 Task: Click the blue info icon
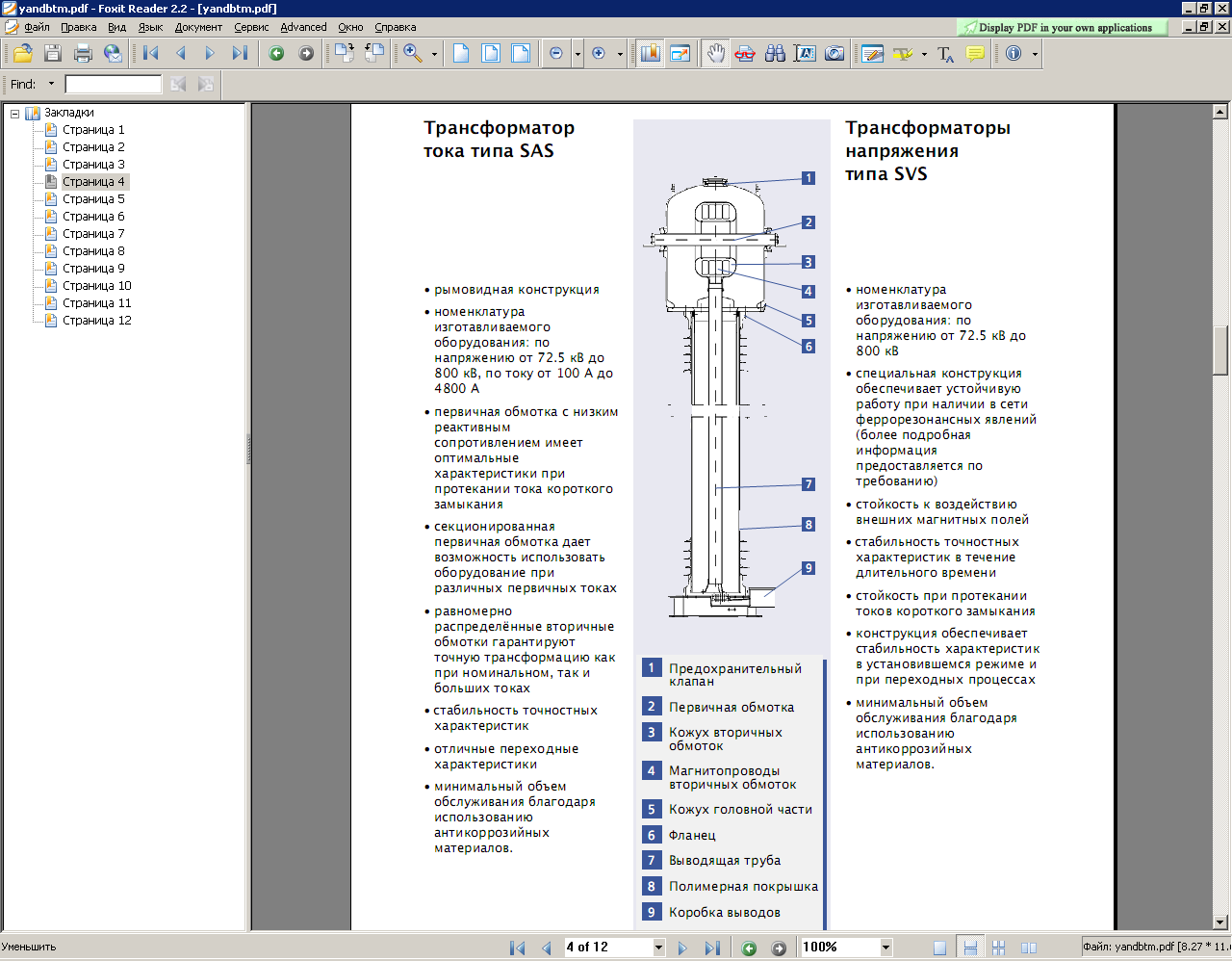1014,54
